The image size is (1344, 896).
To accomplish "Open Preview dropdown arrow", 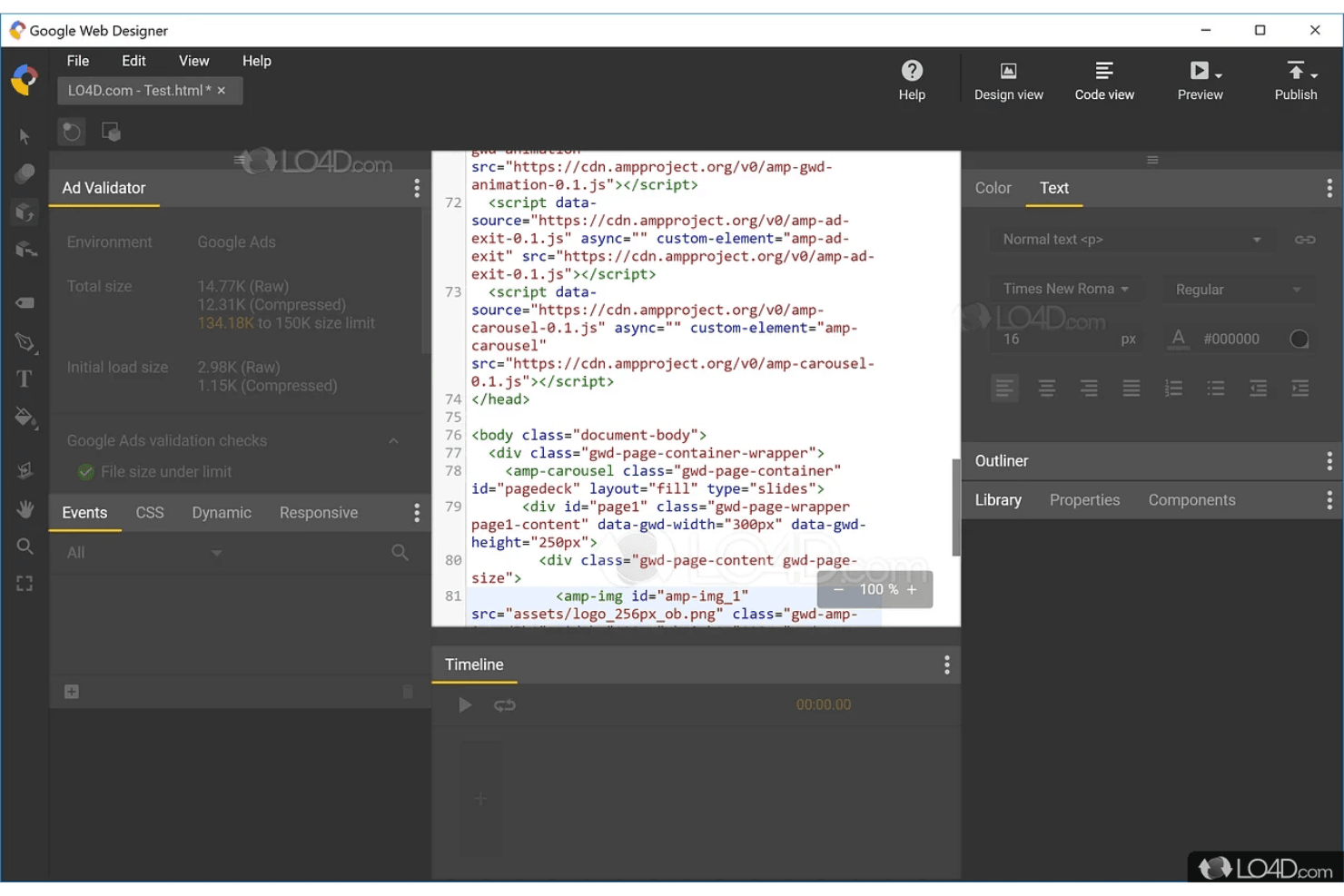I will point(1219,75).
